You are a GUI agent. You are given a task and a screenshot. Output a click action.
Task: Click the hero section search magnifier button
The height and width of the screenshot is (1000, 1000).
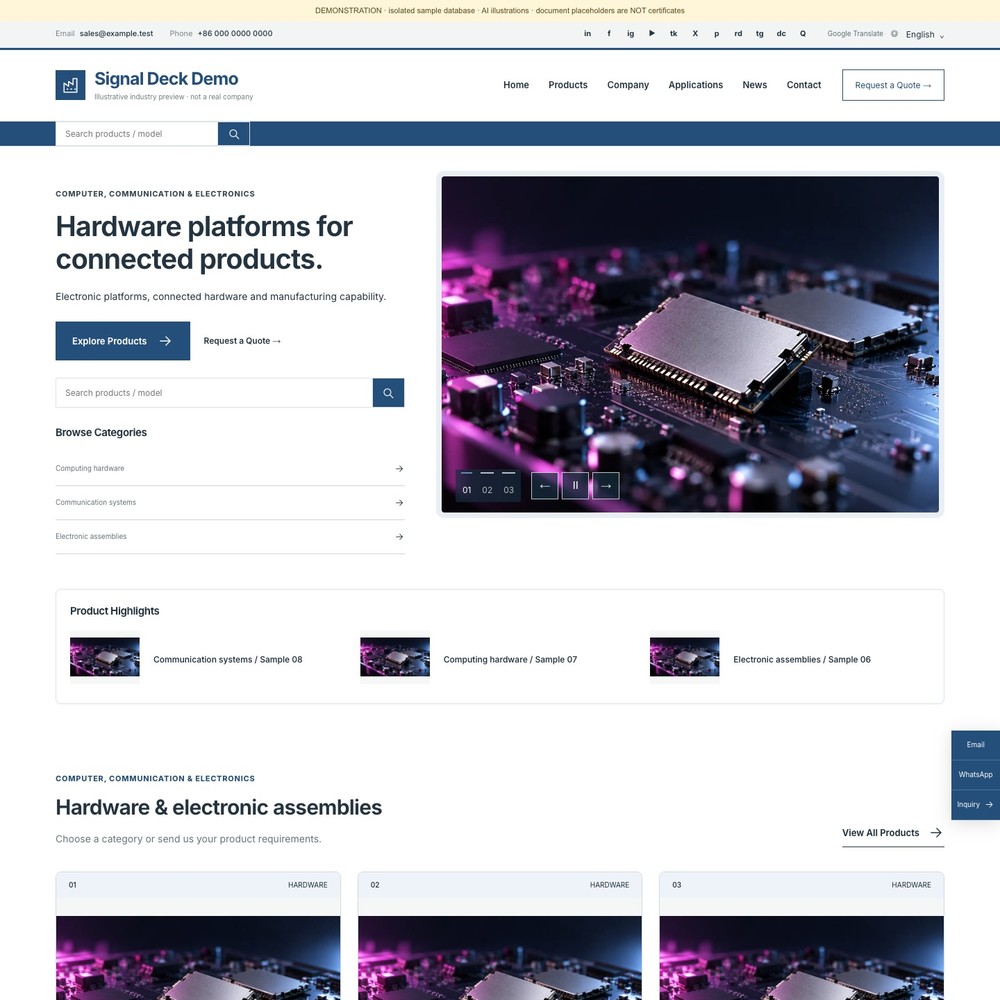tap(388, 393)
